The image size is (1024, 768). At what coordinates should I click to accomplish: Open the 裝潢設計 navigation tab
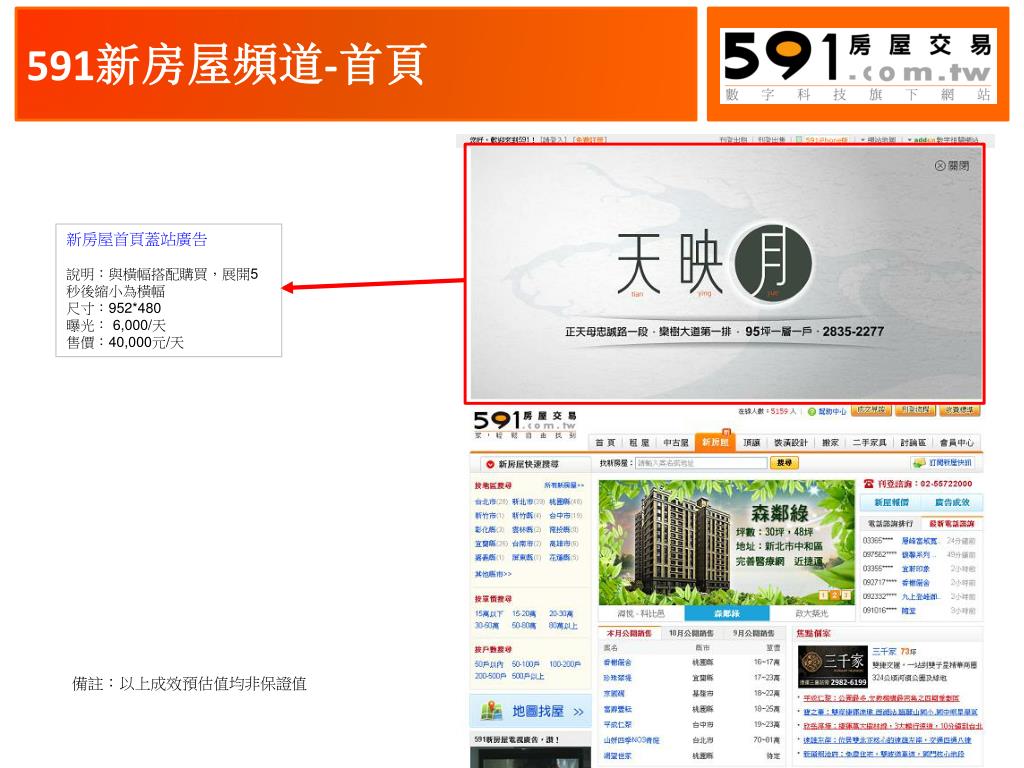pos(791,442)
